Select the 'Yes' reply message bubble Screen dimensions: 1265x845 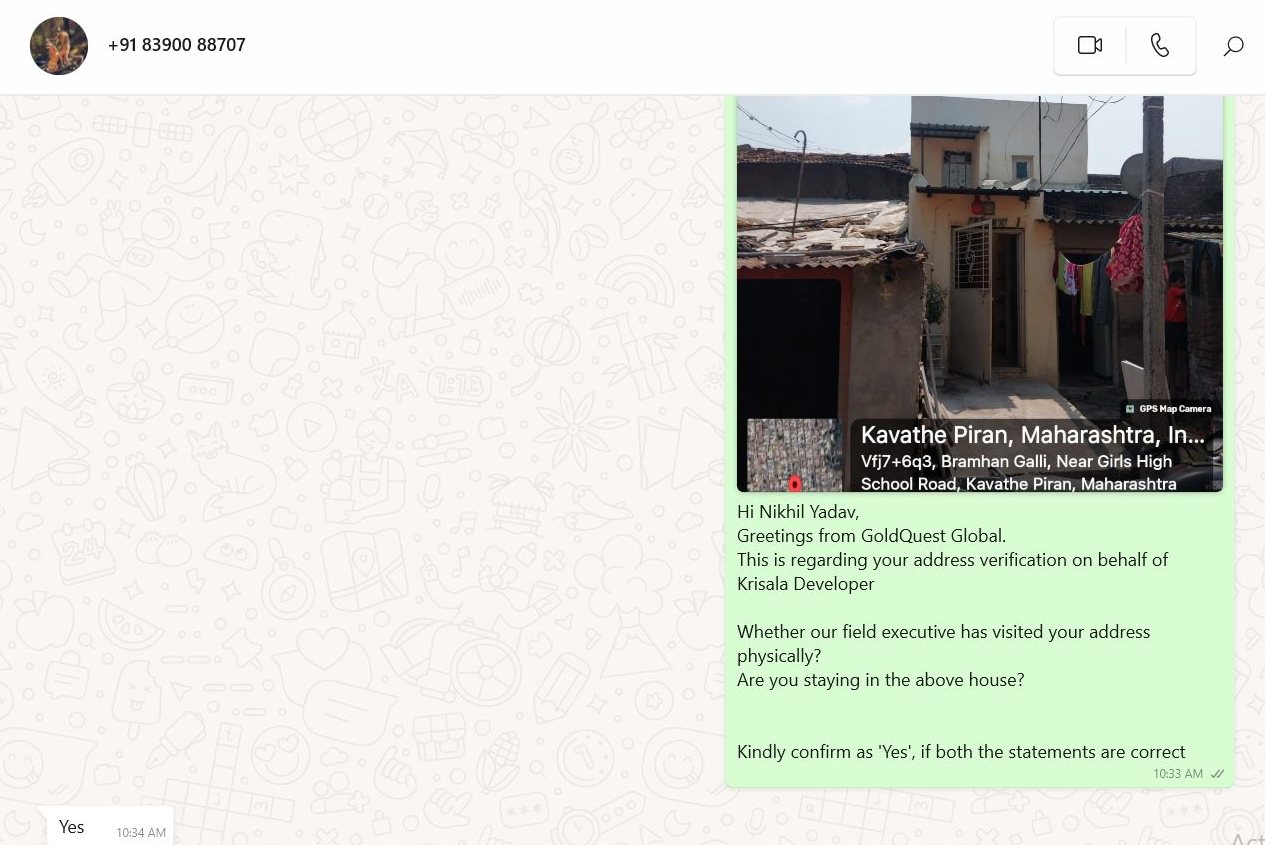(x=110, y=827)
